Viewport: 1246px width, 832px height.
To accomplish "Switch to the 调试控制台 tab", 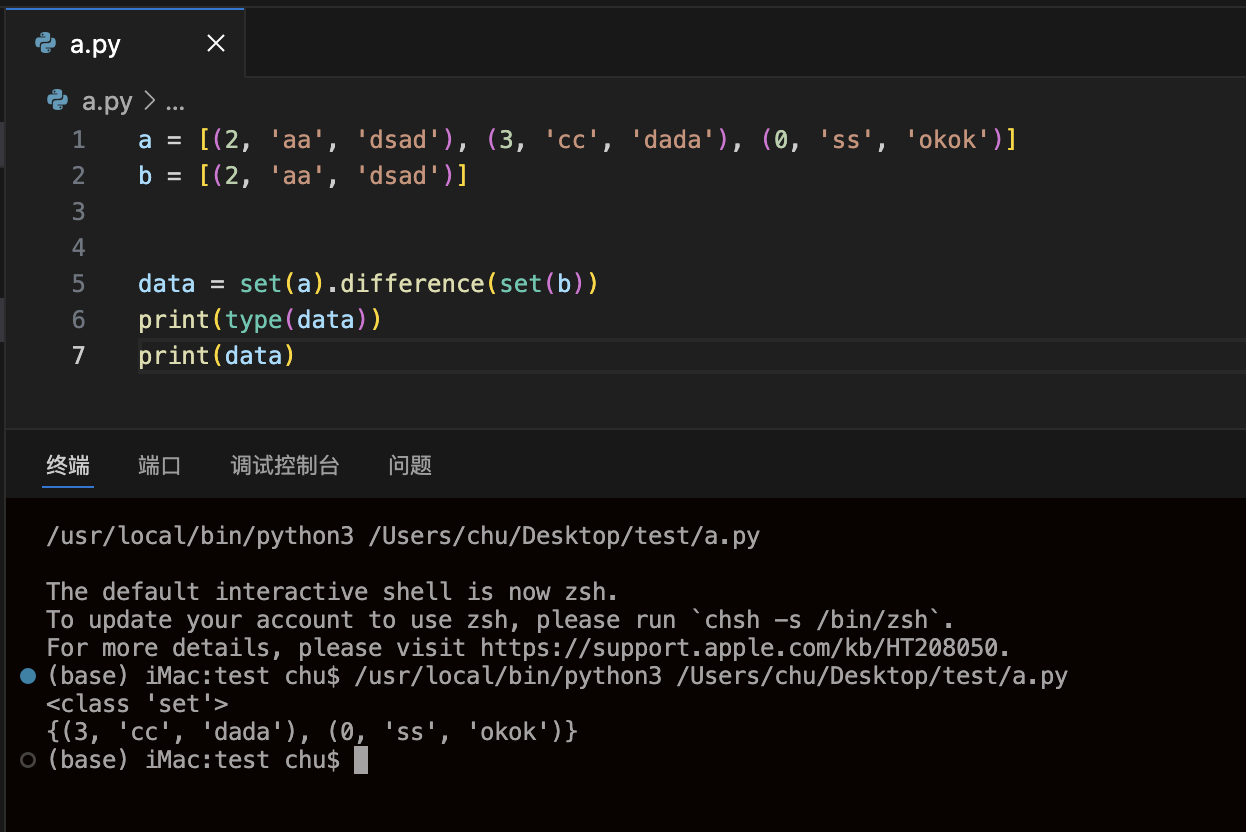I will point(285,465).
